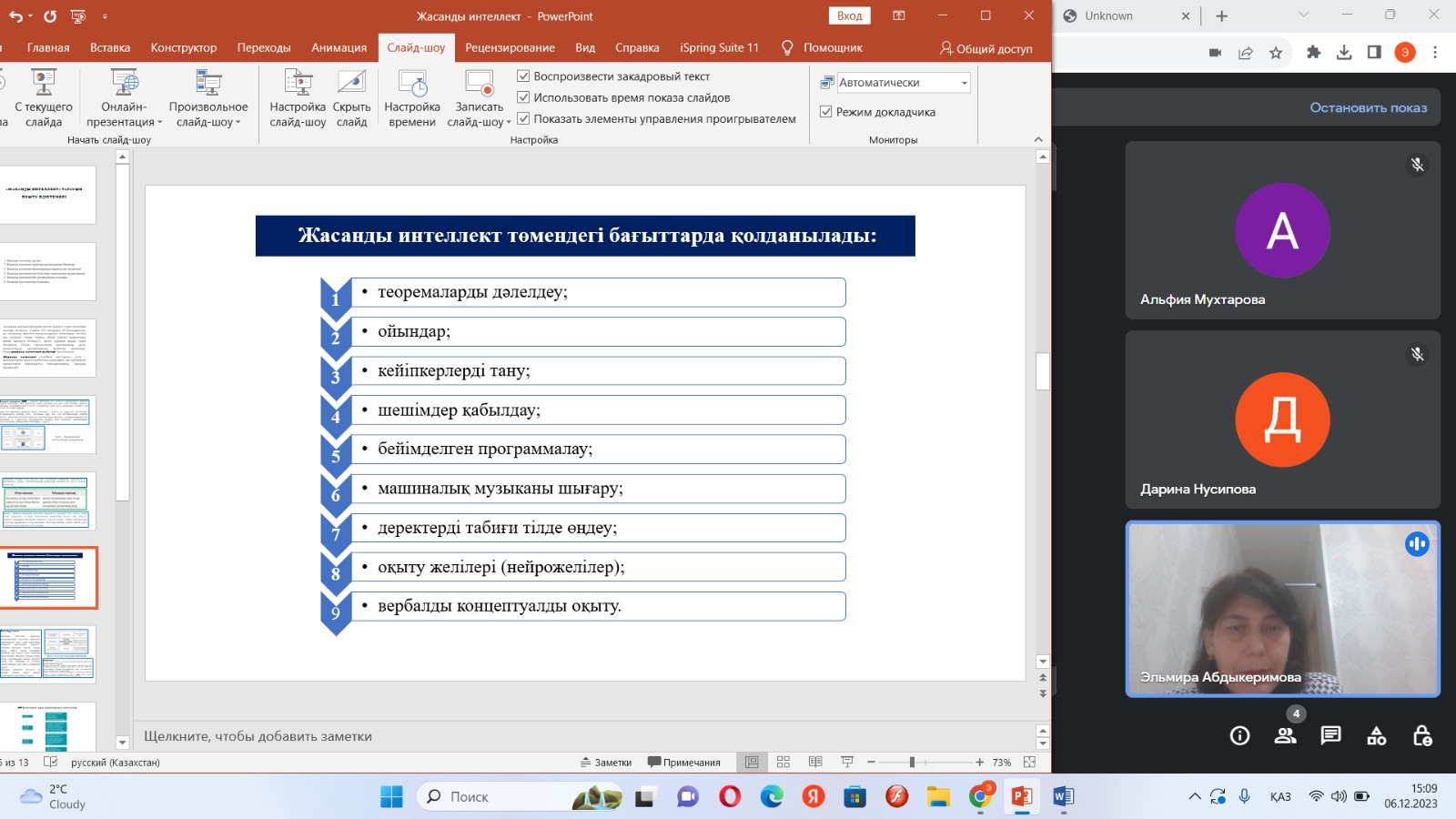Click the Rehearse Timings icon
This screenshot has width=1456, height=819.
pyautogui.click(x=412, y=98)
